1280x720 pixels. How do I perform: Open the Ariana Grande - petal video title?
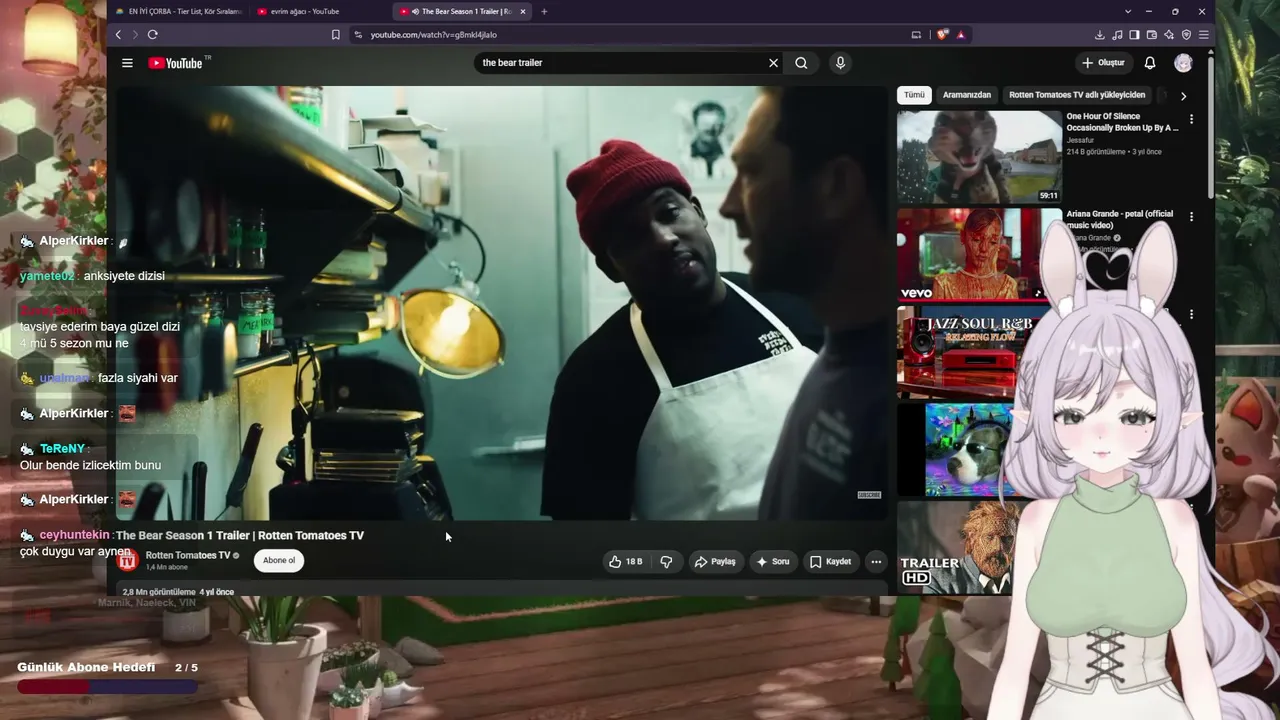tap(1120, 219)
